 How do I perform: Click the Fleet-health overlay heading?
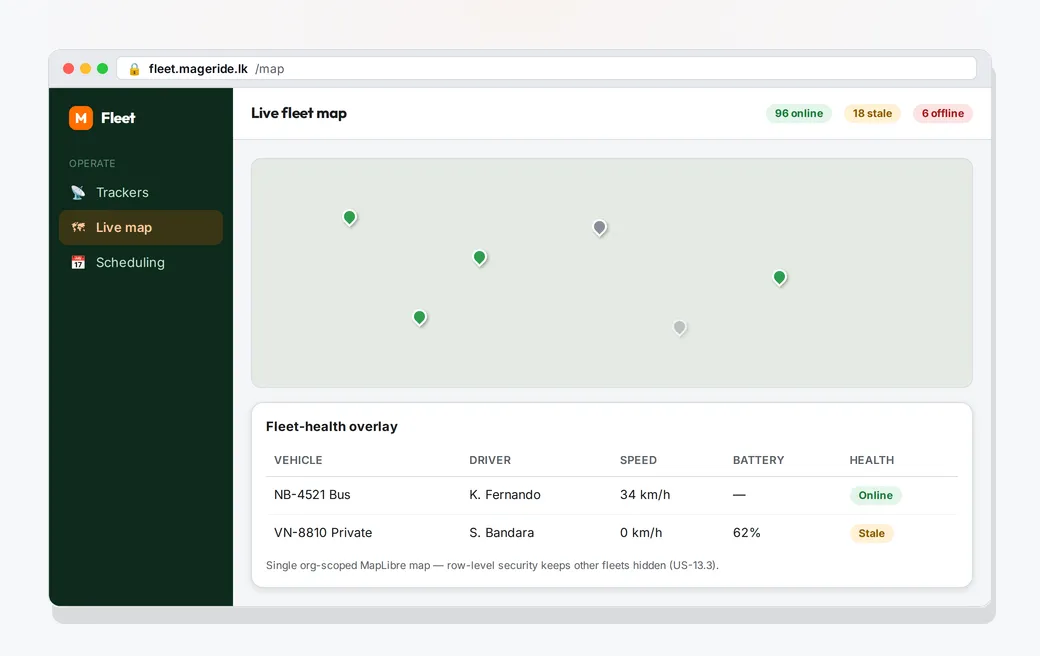[x=332, y=426]
